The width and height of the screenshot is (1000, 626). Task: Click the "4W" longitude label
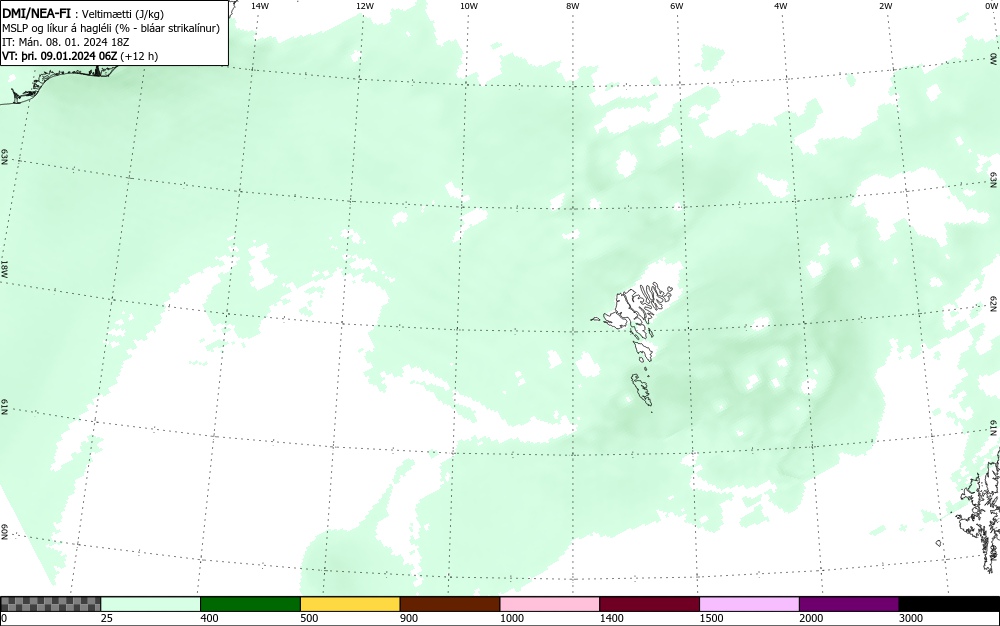pos(781,6)
